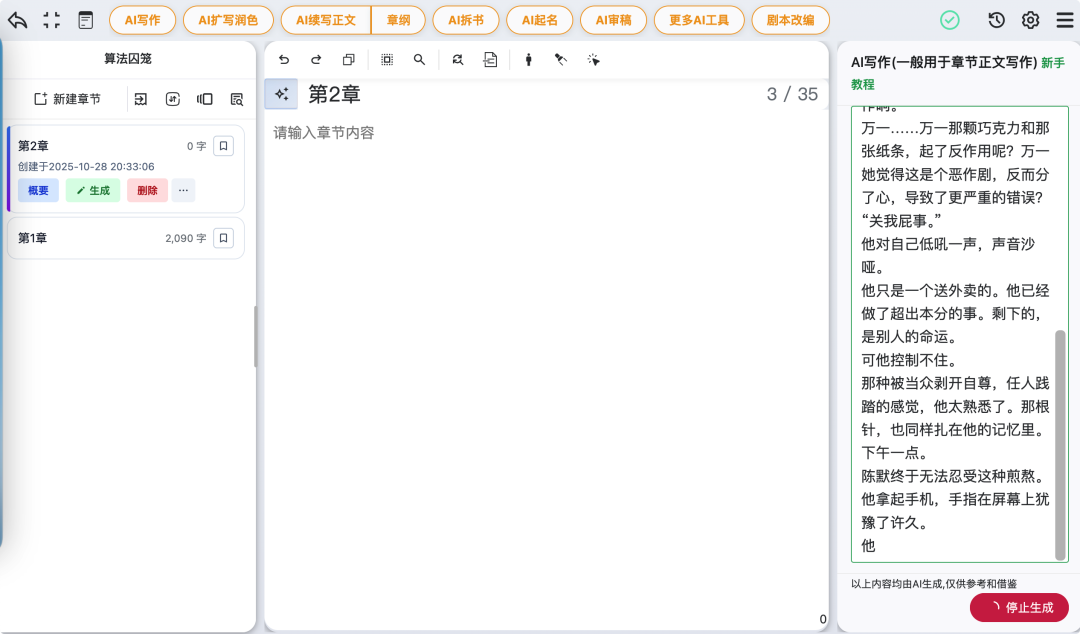
Task: Redo the last edit in the editor toolbar
Action: [317, 59]
